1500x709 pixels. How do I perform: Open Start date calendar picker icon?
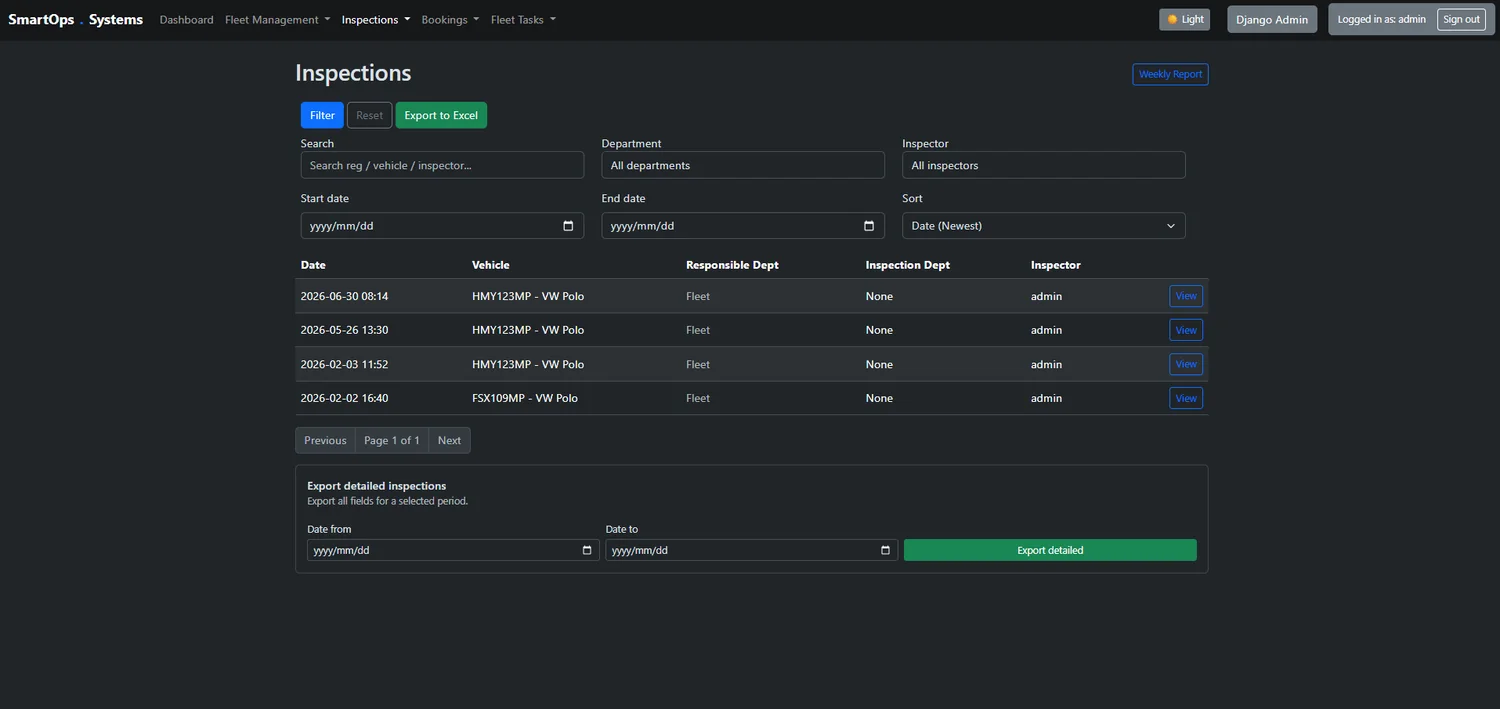(568, 226)
